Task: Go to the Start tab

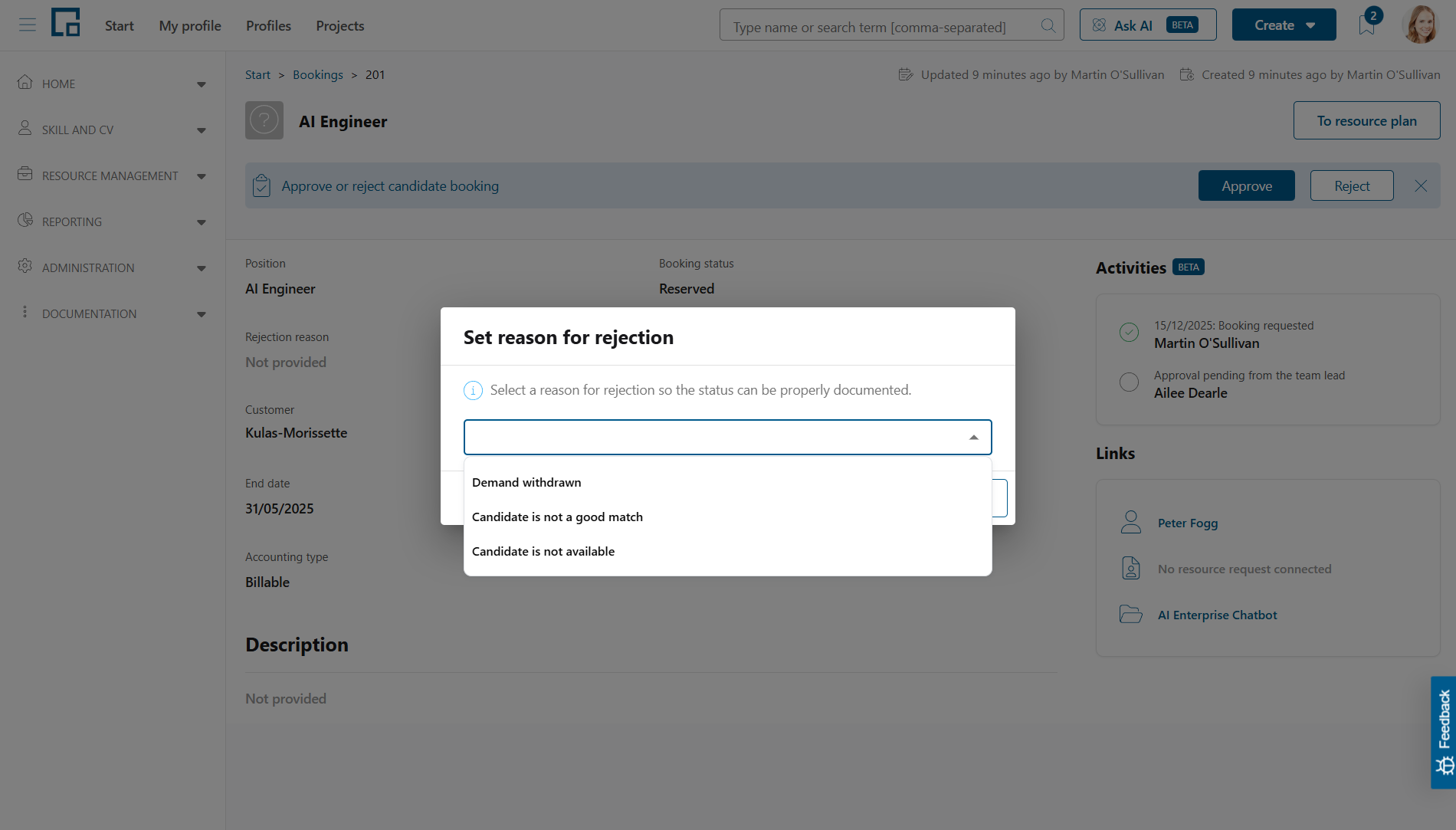Action: pos(119,25)
